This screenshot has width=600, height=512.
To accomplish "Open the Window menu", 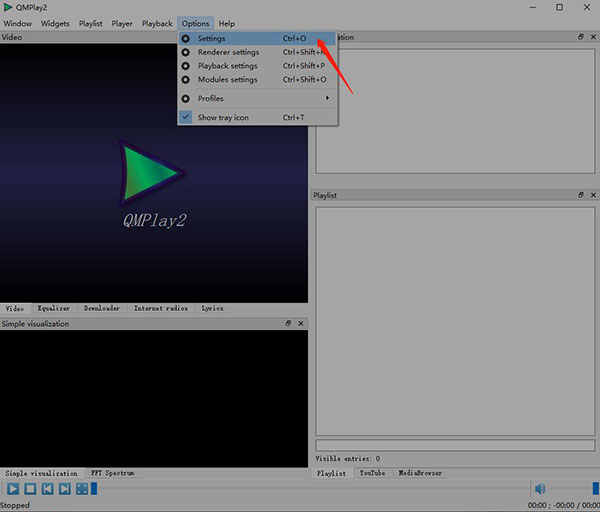I will click(17, 24).
